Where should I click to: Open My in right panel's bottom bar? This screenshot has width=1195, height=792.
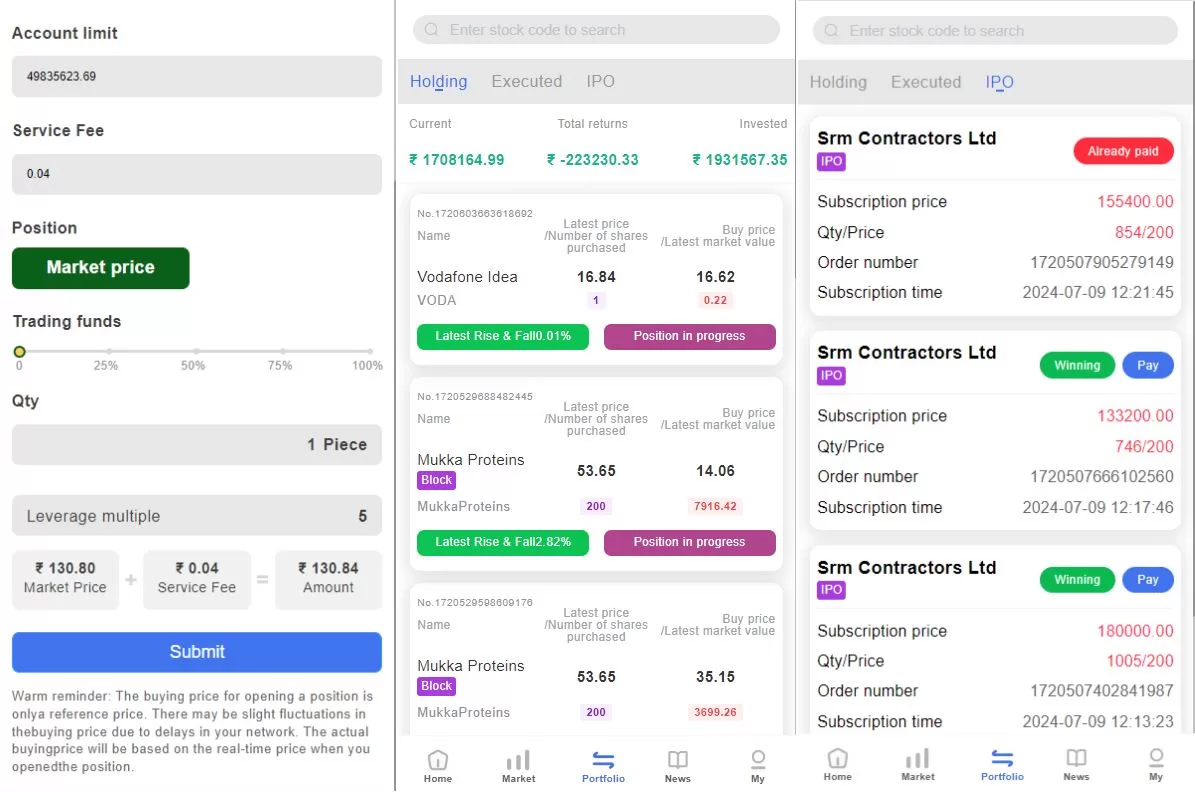[1156, 765]
